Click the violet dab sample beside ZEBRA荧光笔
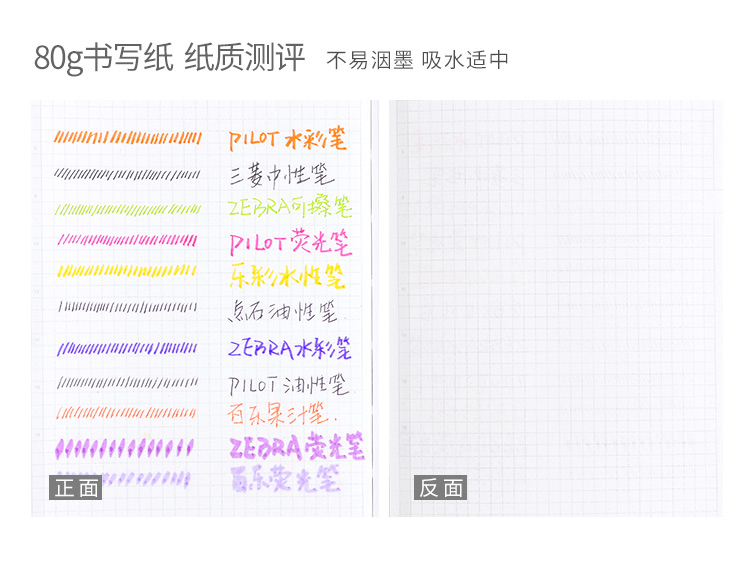This screenshot has height=569, width=750. pos(124,449)
